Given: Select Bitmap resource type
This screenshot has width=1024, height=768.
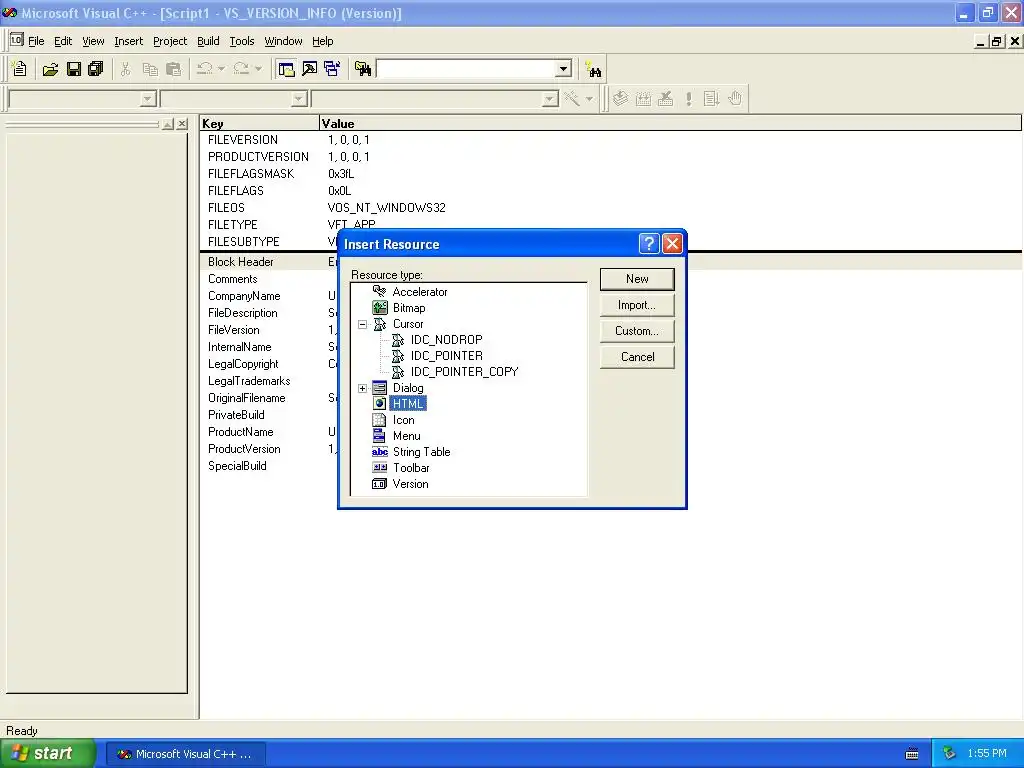Looking at the screenshot, I should [408, 308].
